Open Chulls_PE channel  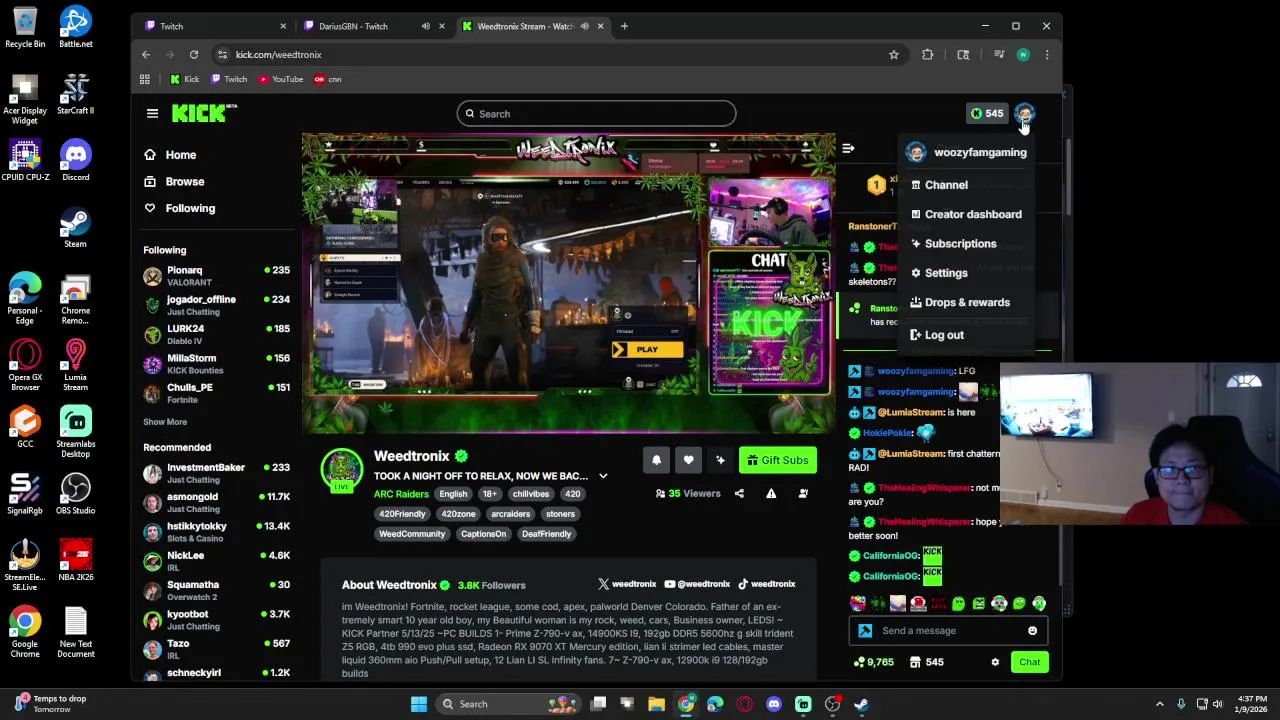[x=216, y=393]
